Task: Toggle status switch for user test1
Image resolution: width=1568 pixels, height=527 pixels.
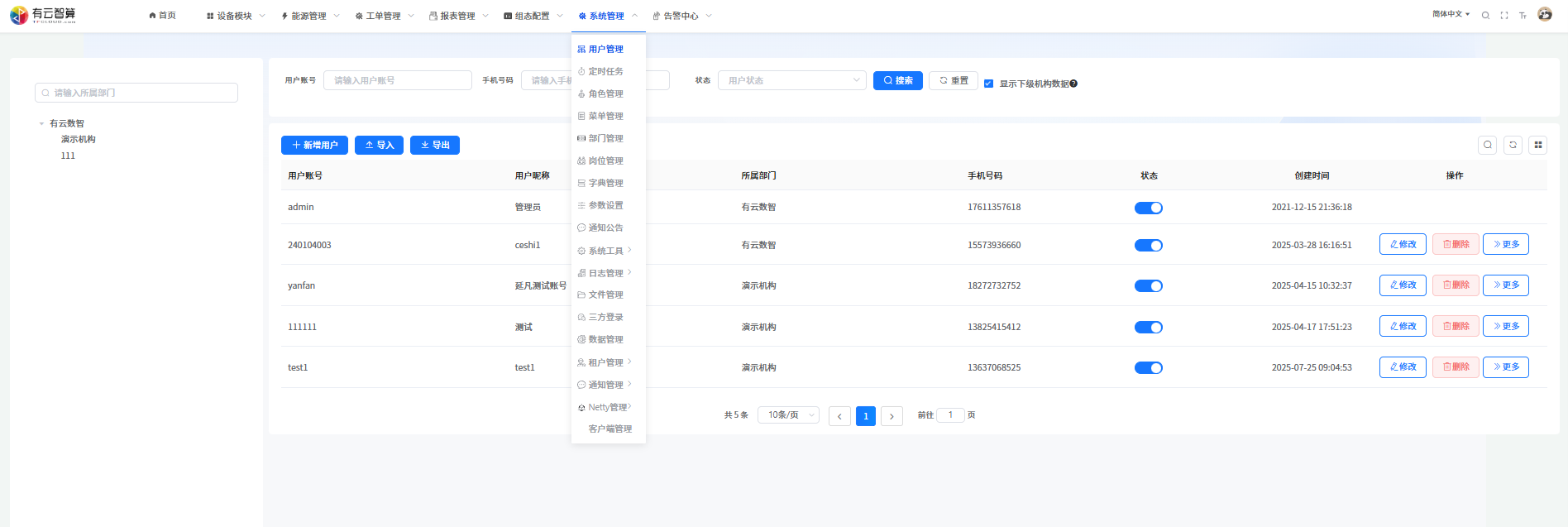Action: [1148, 368]
